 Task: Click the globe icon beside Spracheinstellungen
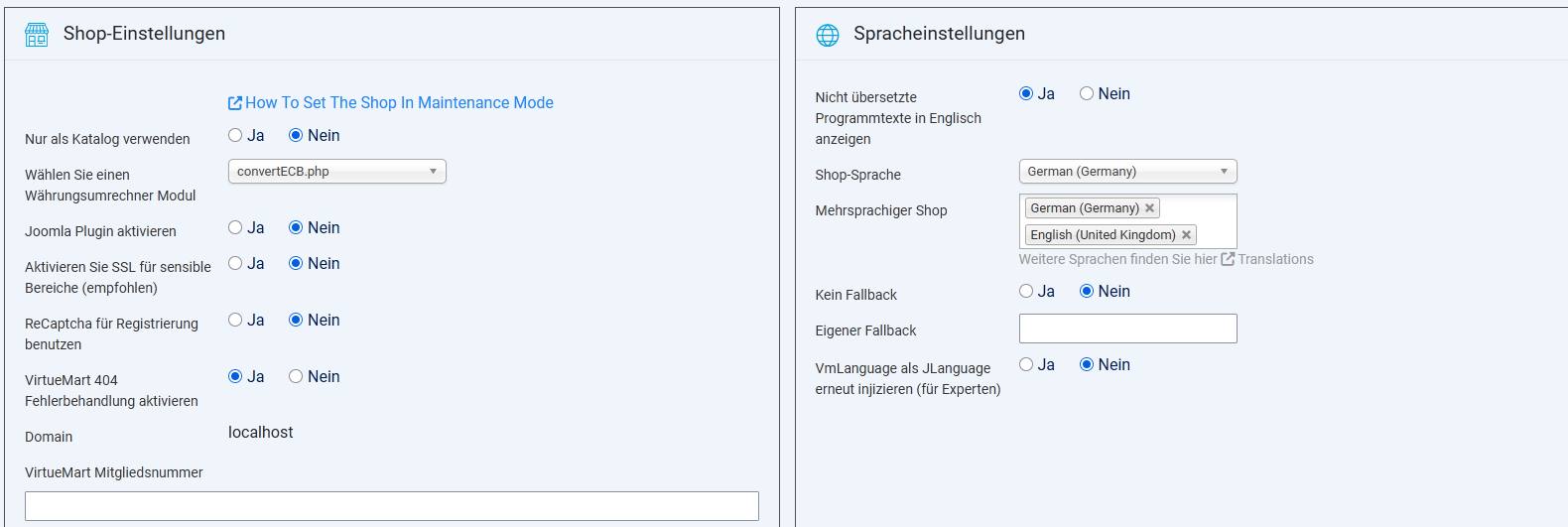point(827,35)
